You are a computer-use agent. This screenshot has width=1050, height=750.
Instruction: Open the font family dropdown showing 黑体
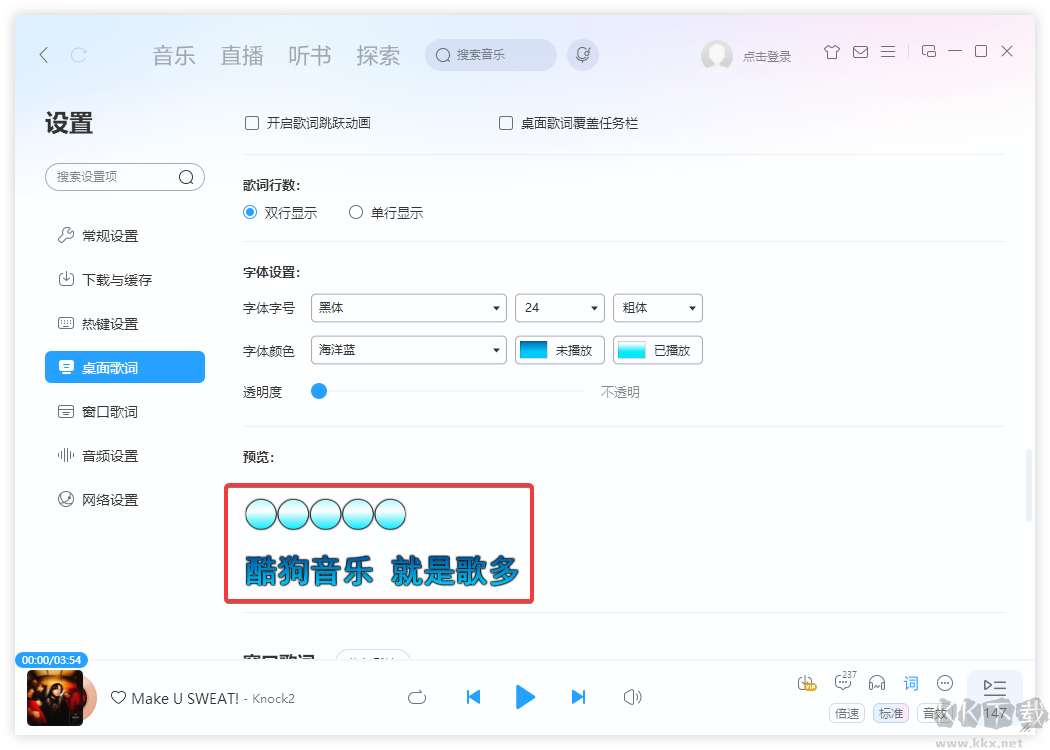(408, 308)
